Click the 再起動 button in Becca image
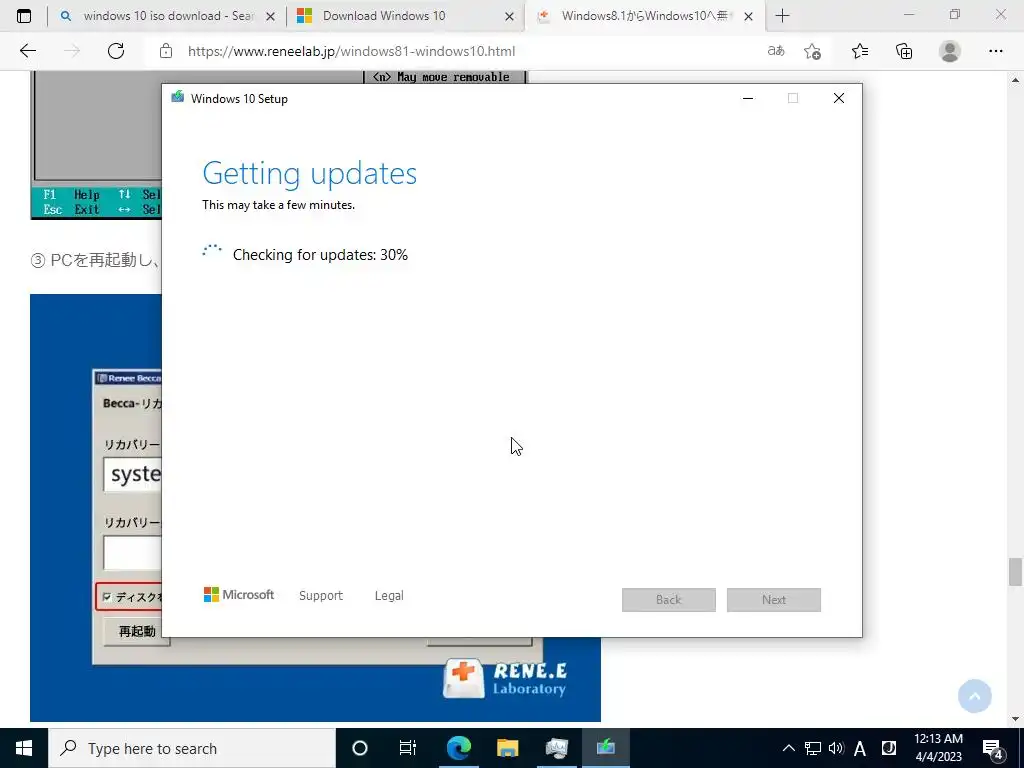The image size is (1024, 768). [x=136, y=631]
